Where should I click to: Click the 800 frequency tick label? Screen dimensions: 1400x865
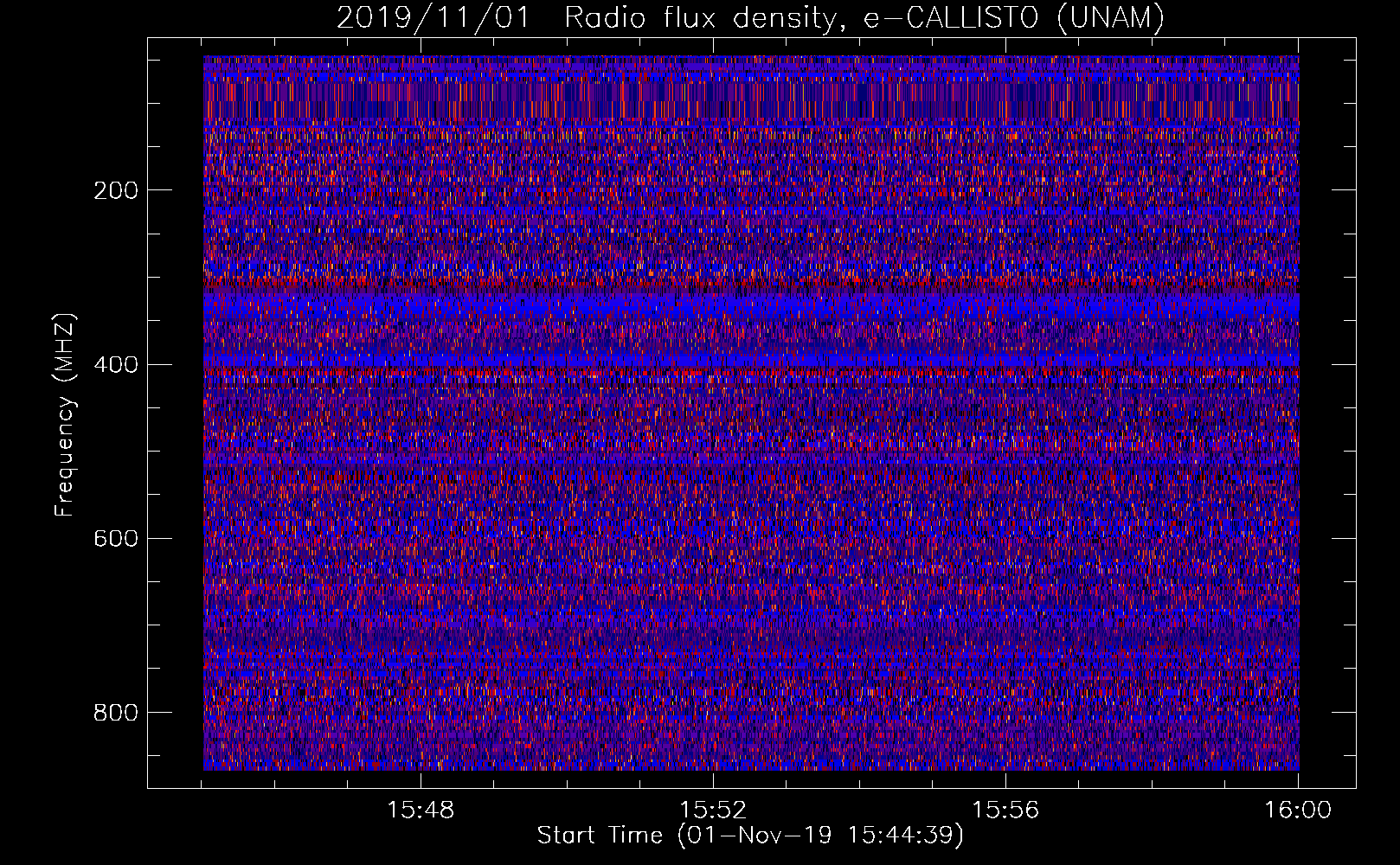(x=116, y=712)
